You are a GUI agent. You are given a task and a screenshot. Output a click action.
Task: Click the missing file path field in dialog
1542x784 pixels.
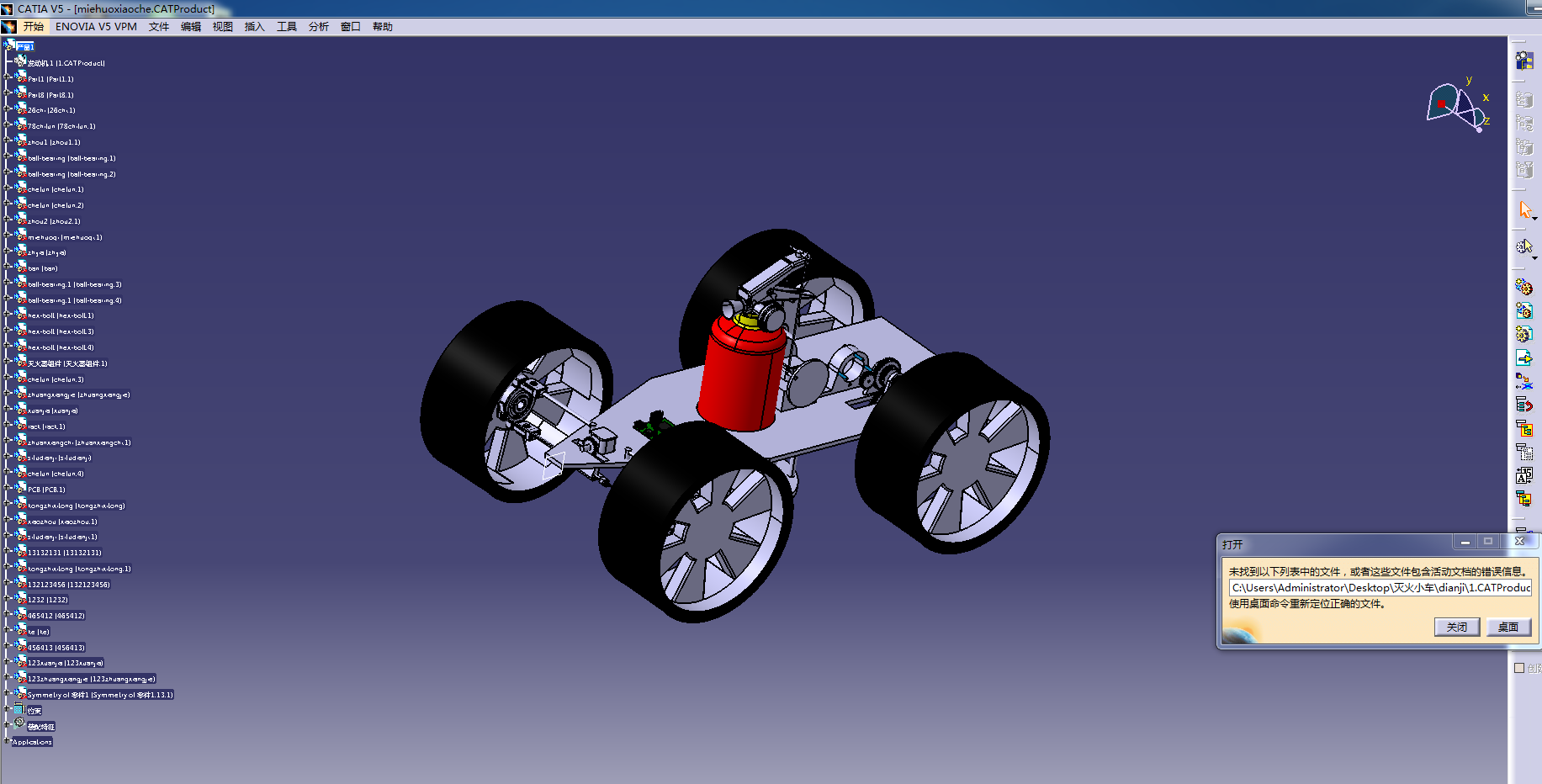point(1380,588)
